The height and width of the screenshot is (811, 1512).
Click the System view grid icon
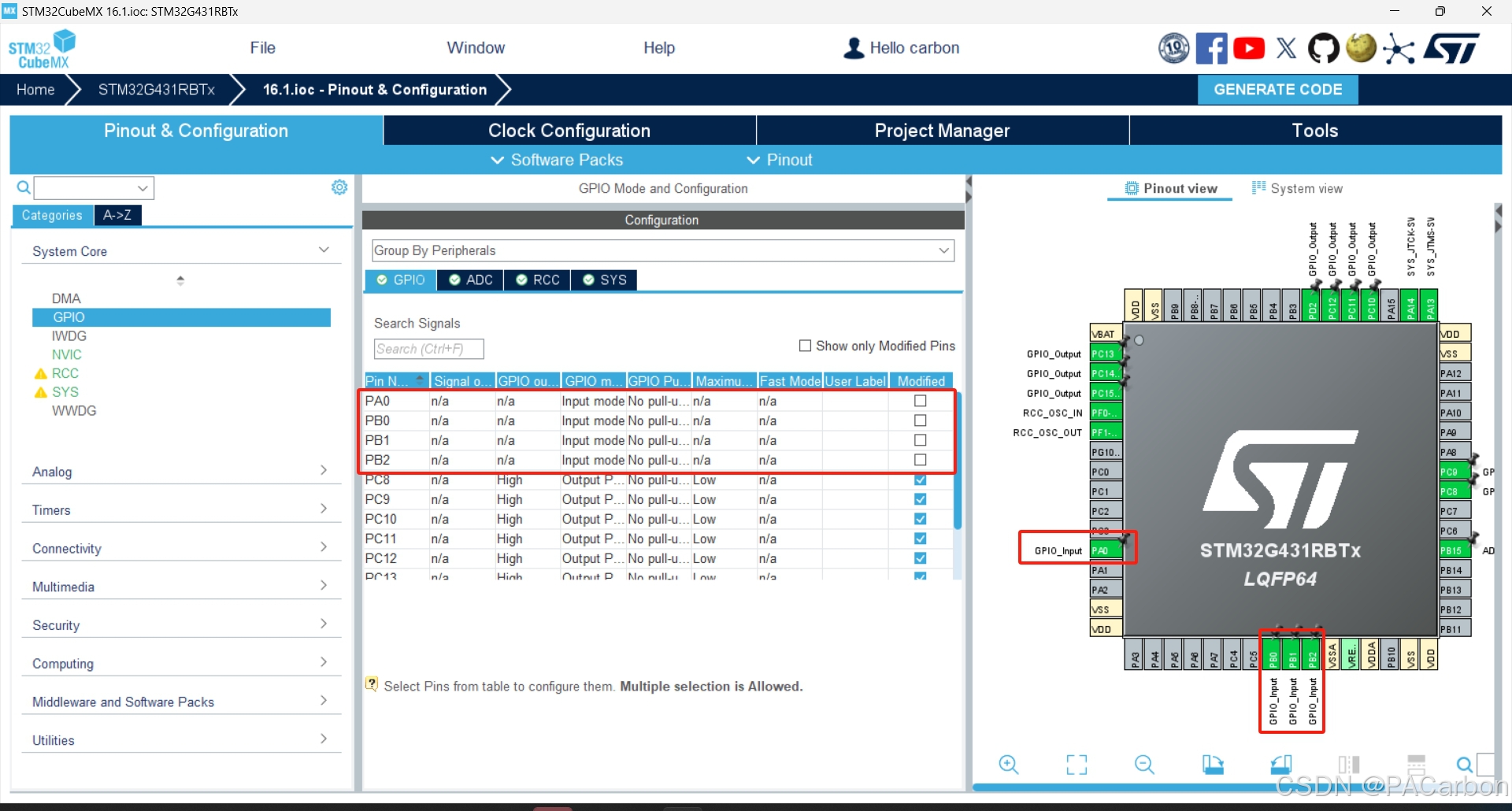(1259, 187)
